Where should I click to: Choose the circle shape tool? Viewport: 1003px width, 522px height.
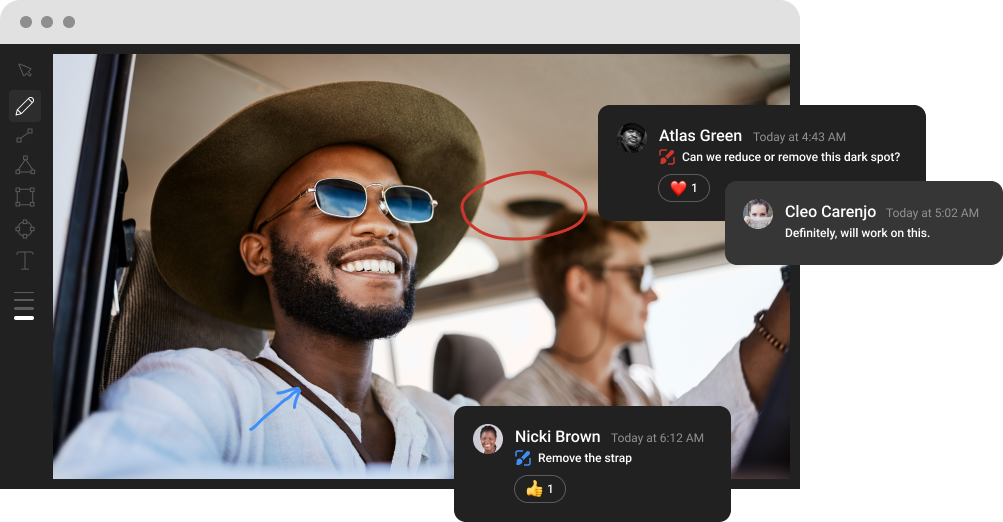(x=25, y=229)
